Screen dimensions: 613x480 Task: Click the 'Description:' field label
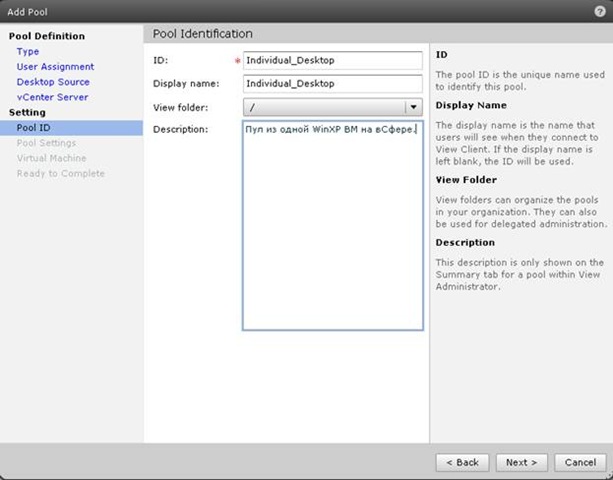coord(181,129)
